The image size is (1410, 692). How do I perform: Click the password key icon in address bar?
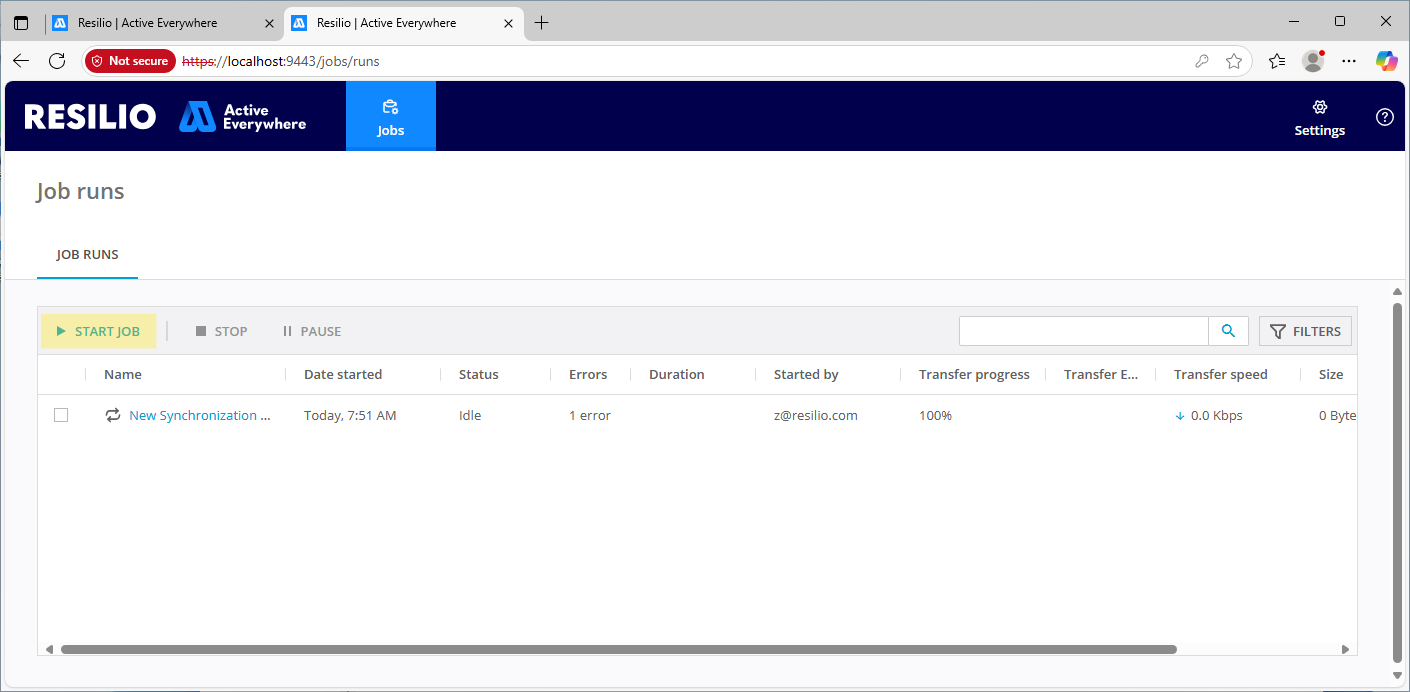point(1202,61)
